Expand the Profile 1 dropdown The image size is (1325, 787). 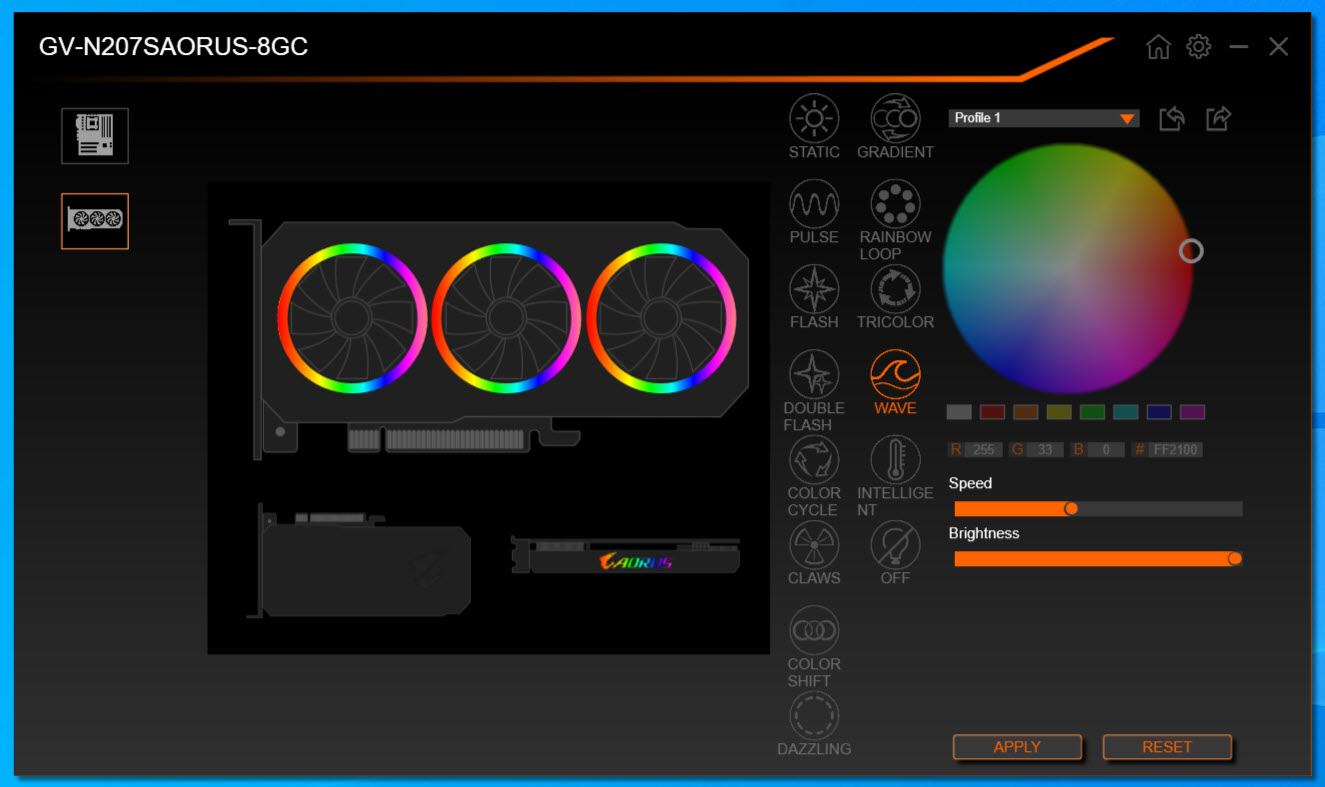(1044, 118)
